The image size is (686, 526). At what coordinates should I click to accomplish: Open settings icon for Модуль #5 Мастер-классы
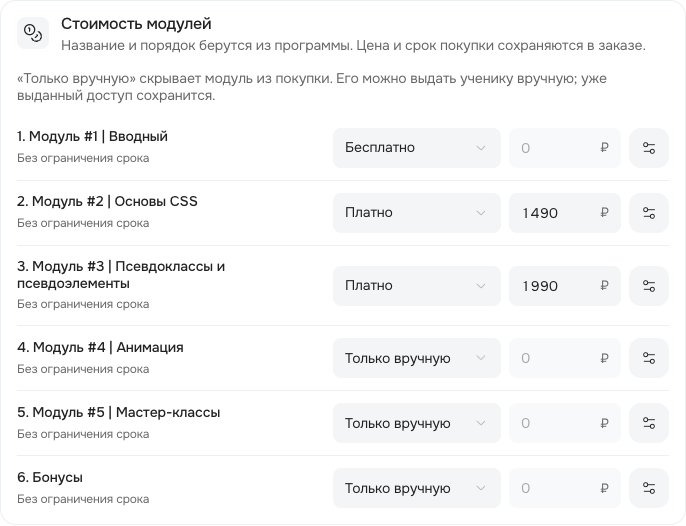point(649,423)
